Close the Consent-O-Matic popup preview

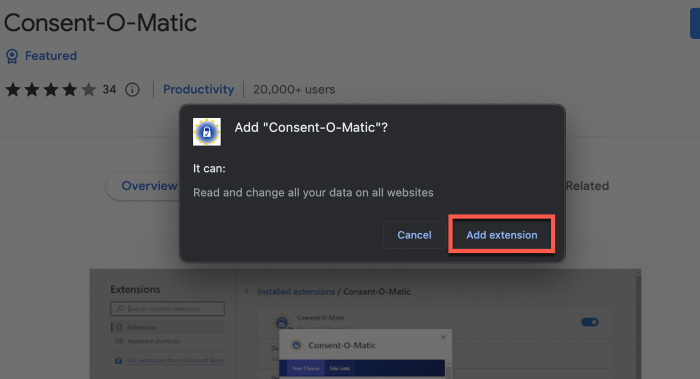443,337
